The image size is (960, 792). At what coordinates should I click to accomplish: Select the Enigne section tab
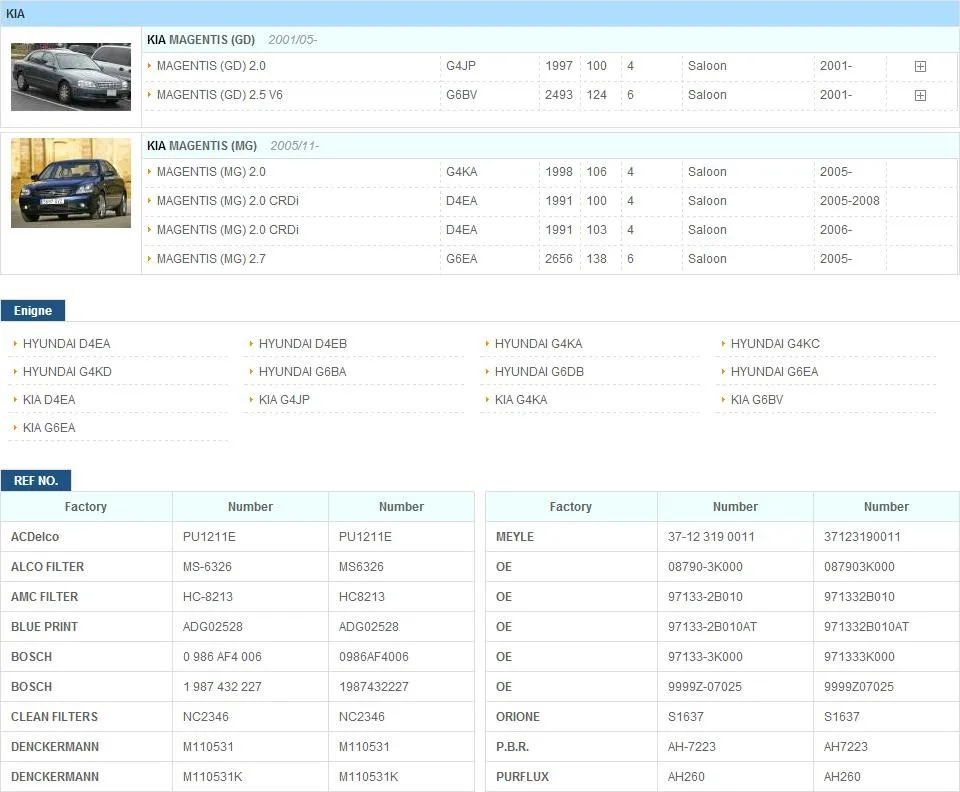[33, 310]
